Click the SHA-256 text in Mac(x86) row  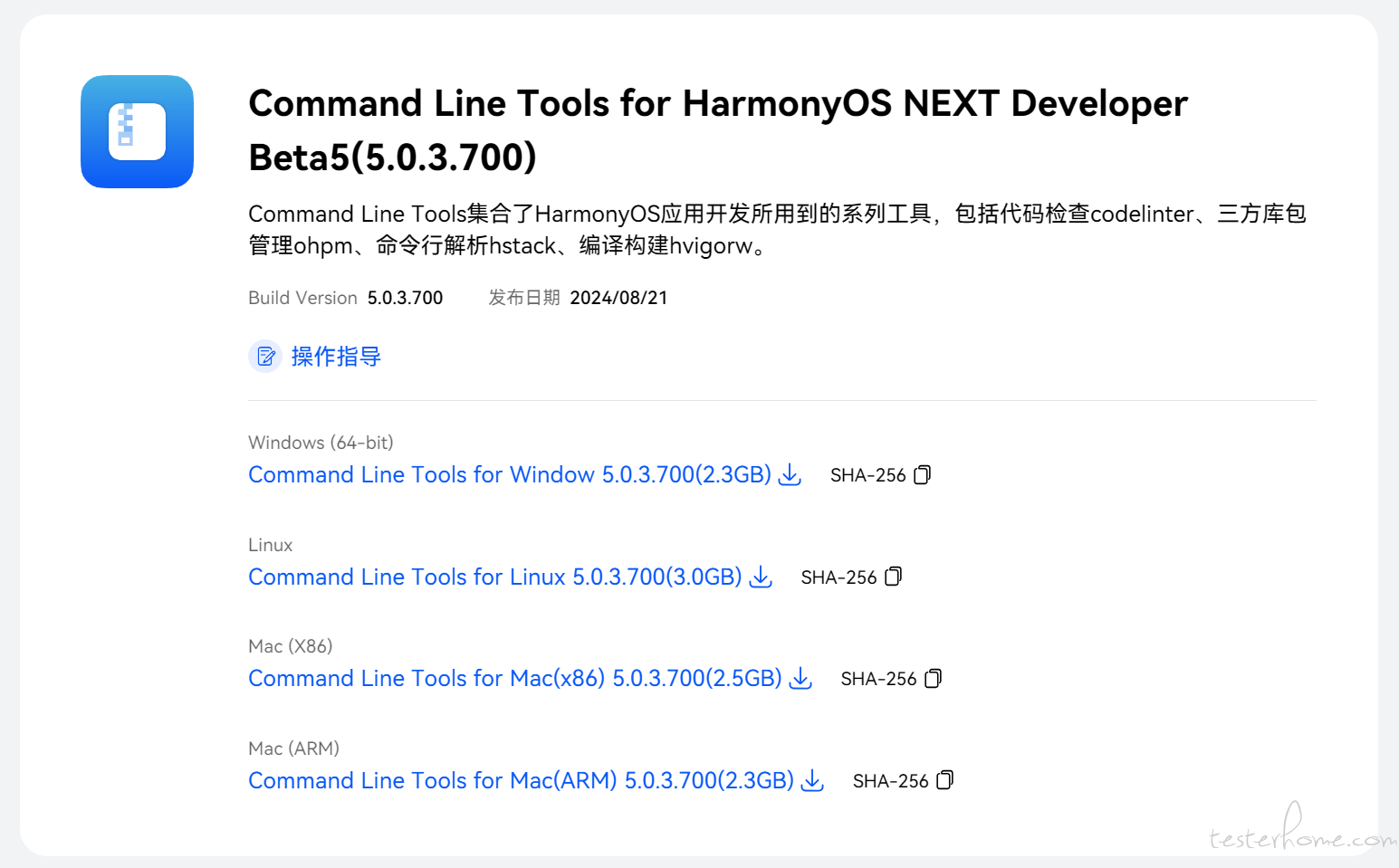878,679
